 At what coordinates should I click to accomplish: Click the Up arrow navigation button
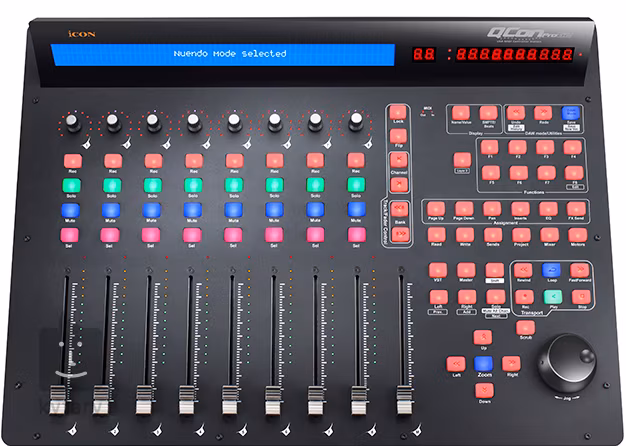[483, 337]
